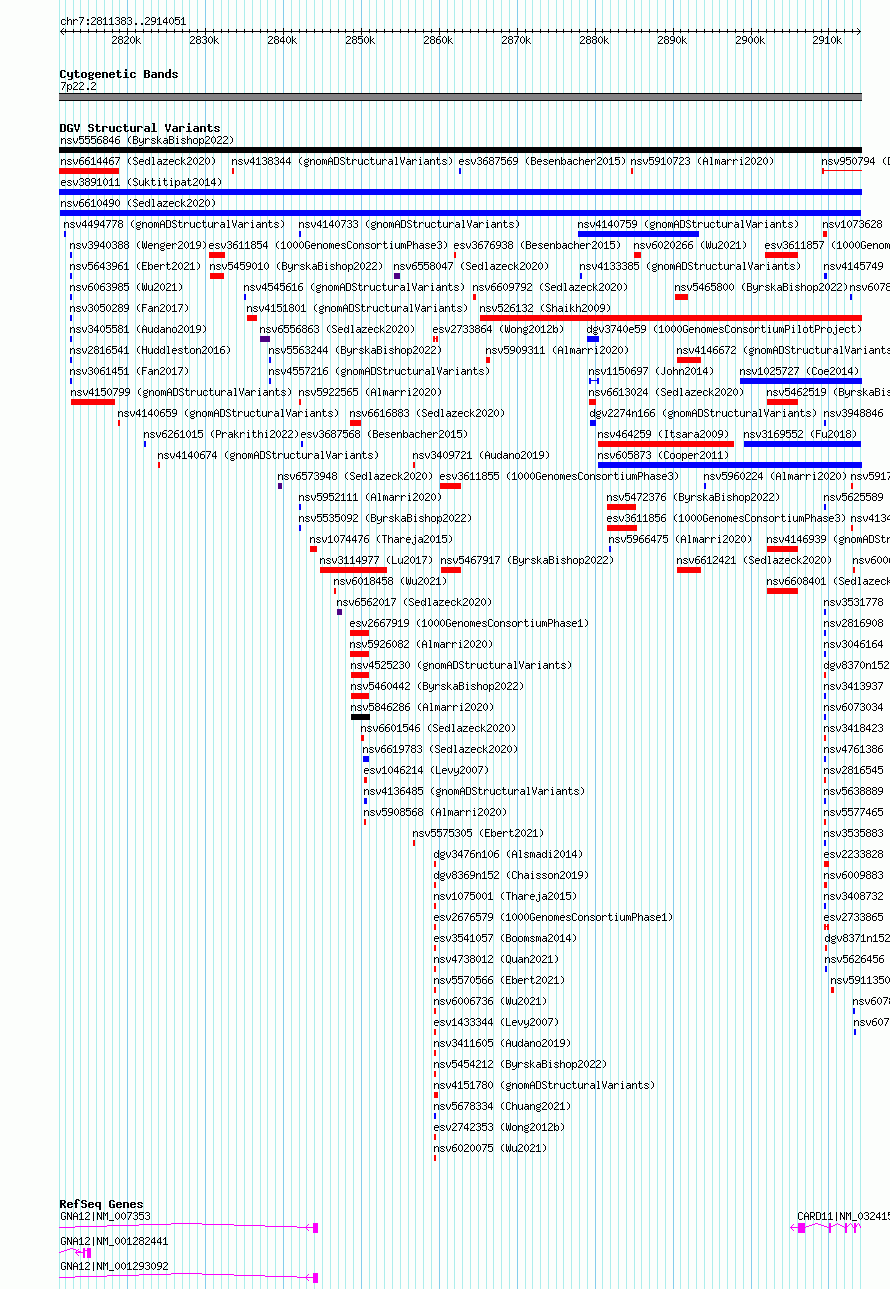
Task: Click the dgv3740e59 1000GenomesConsortiumPilotProject label
Action: click(723, 329)
